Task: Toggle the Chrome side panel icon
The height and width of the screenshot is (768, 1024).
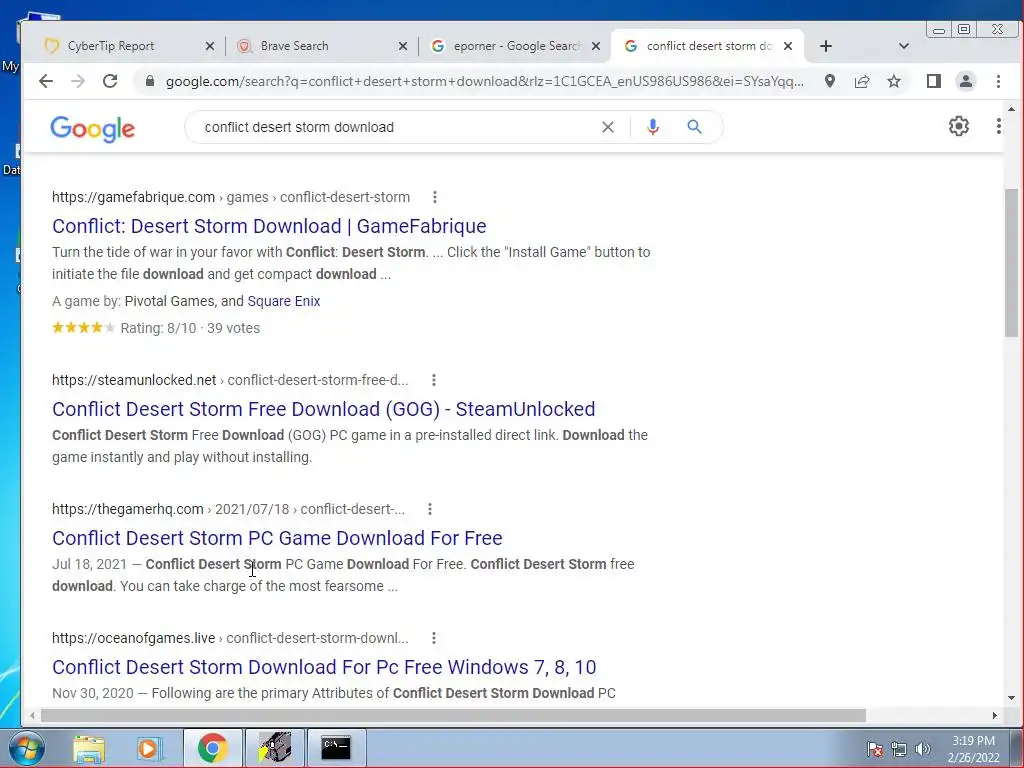Action: [x=933, y=81]
